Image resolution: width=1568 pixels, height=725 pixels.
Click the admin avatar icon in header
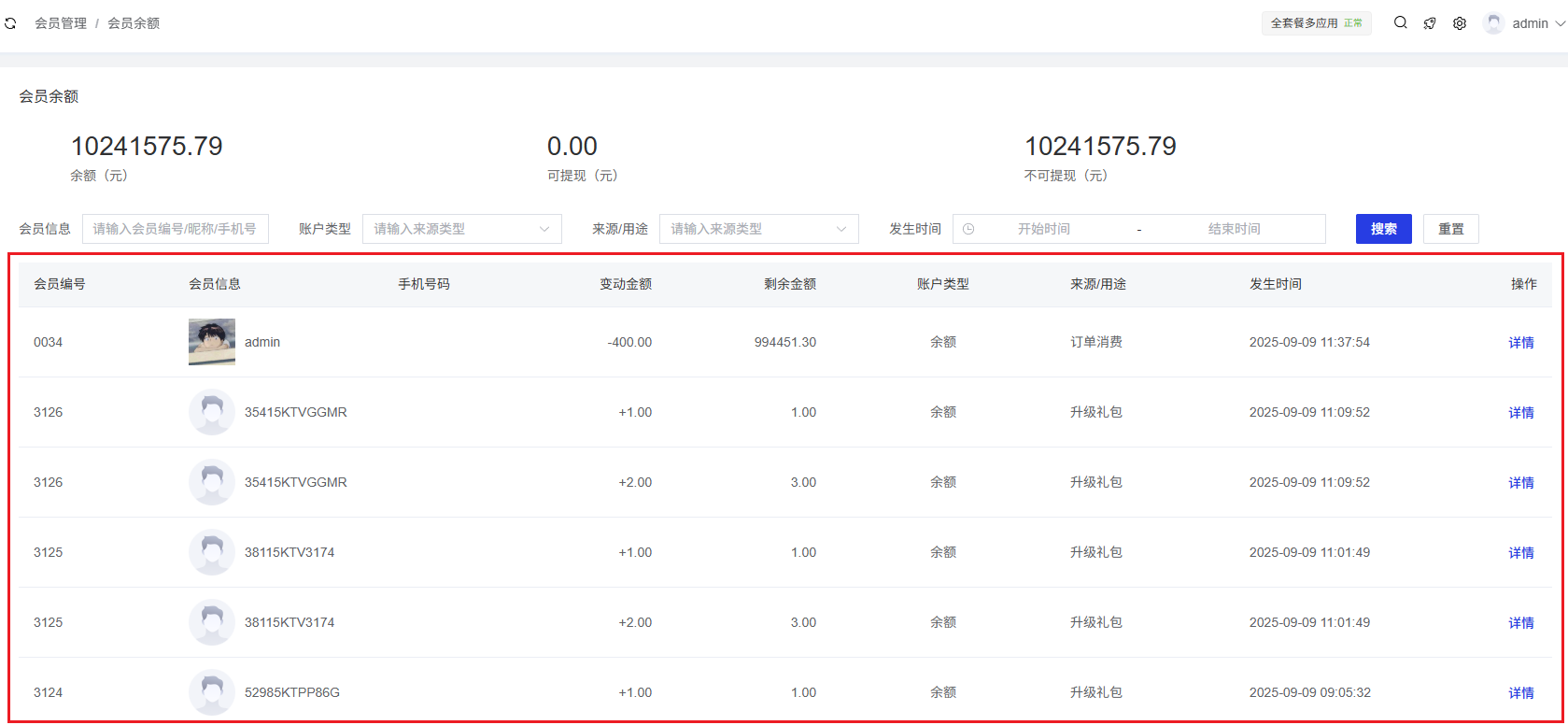(1493, 23)
